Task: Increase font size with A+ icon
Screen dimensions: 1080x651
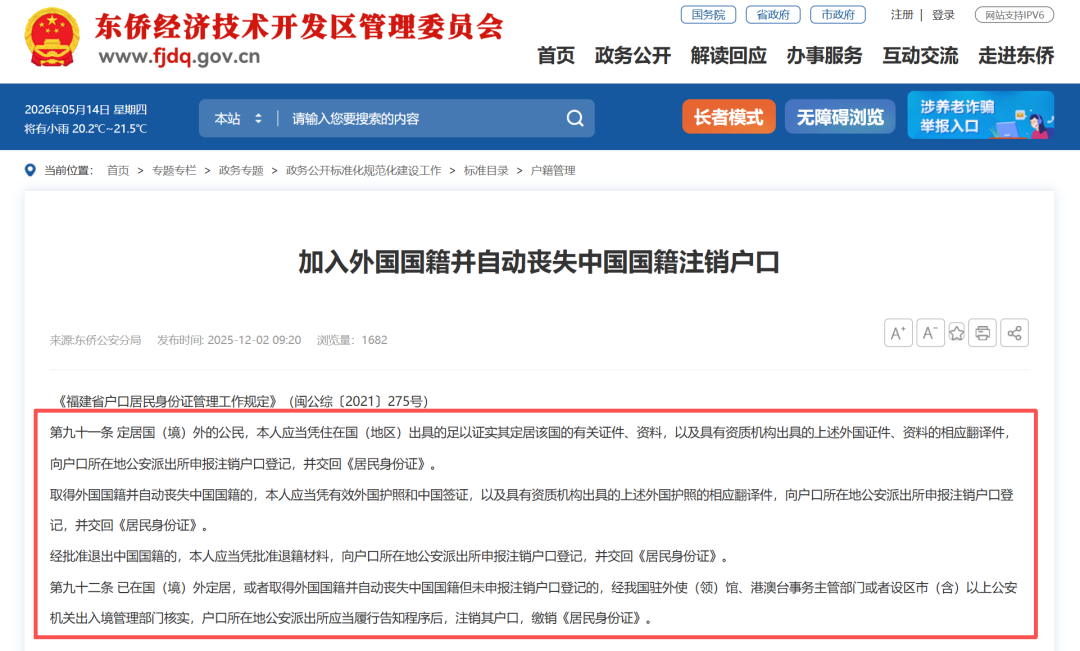Action: (x=898, y=333)
